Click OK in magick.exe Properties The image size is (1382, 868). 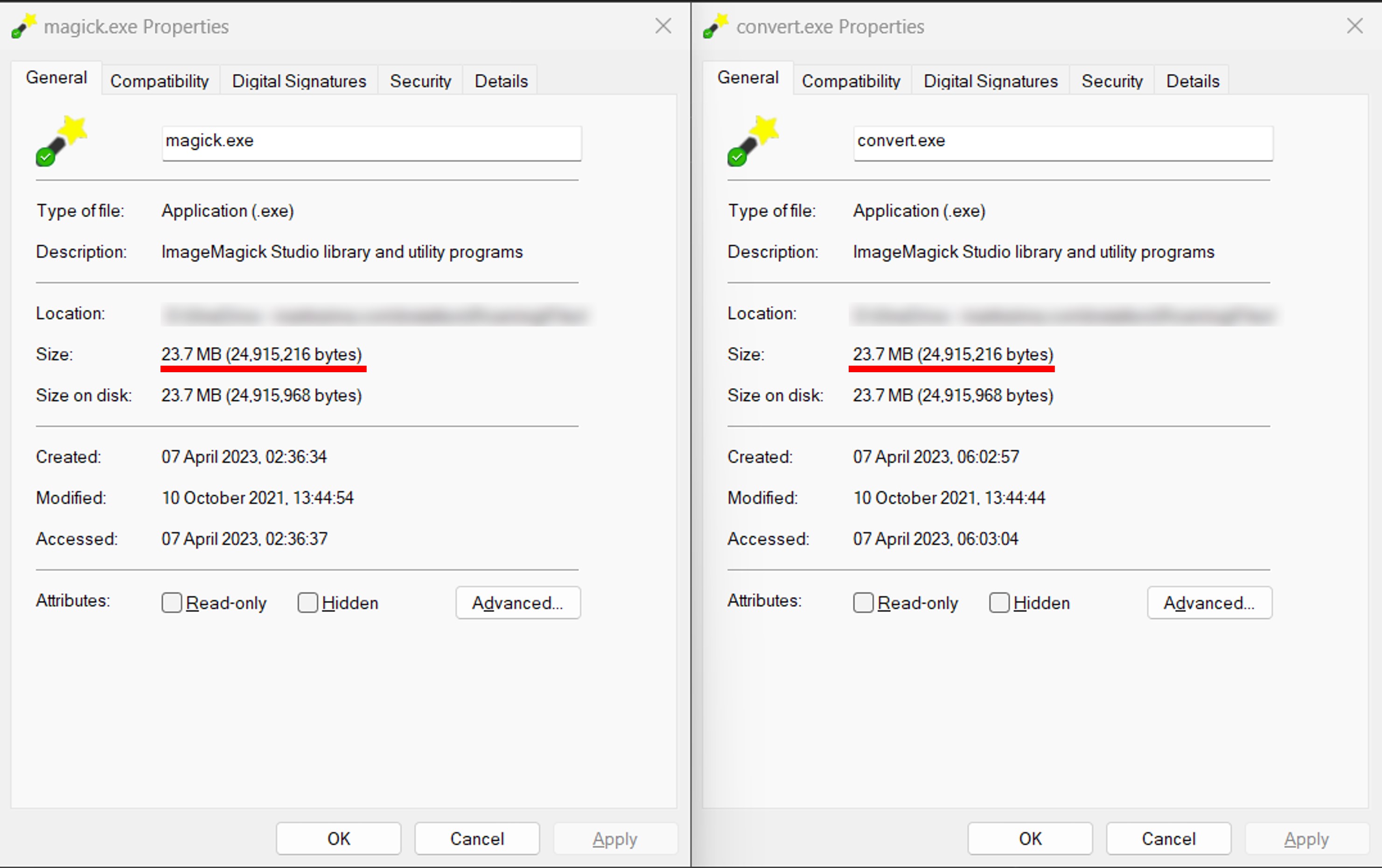tap(339, 839)
